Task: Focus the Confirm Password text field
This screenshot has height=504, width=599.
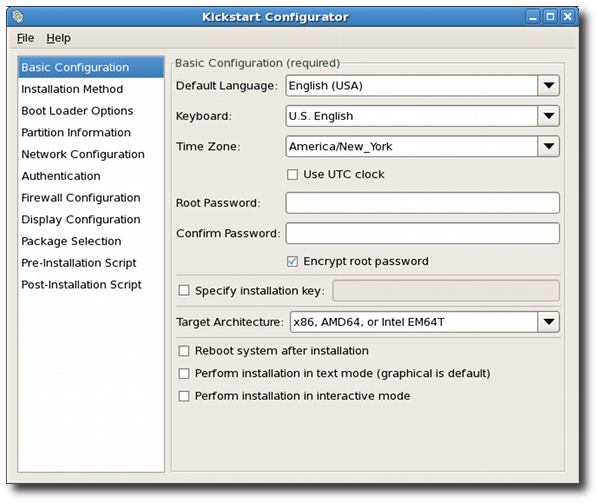Action: pos(423,233)
